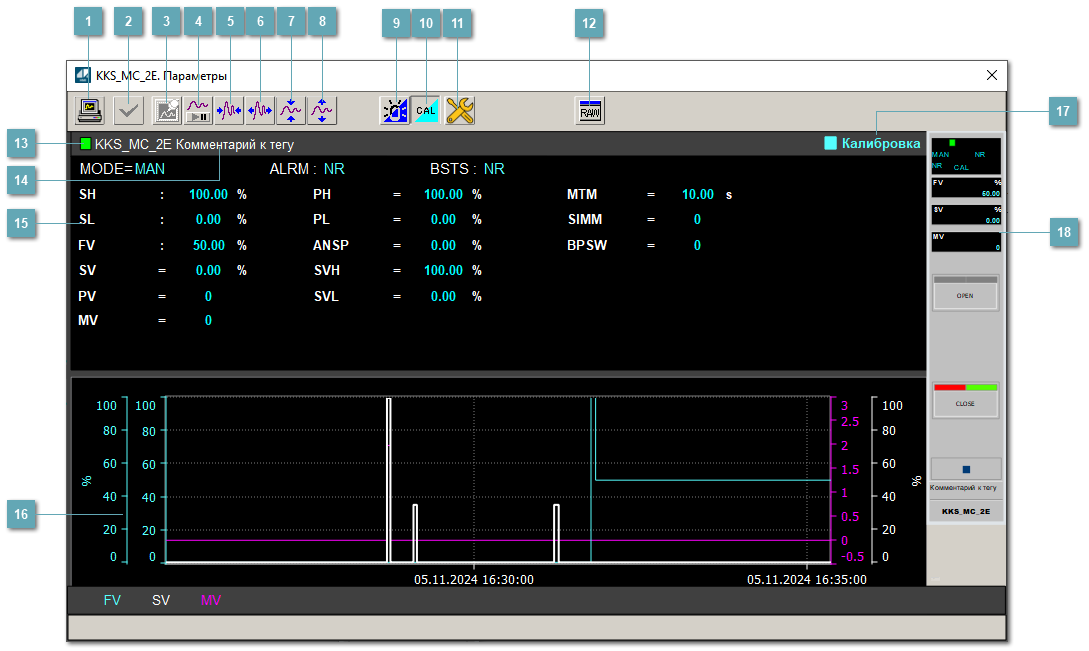Click the SH value 100.00 field
Screen dimensions: 1089x651
(x=208, y=194)
